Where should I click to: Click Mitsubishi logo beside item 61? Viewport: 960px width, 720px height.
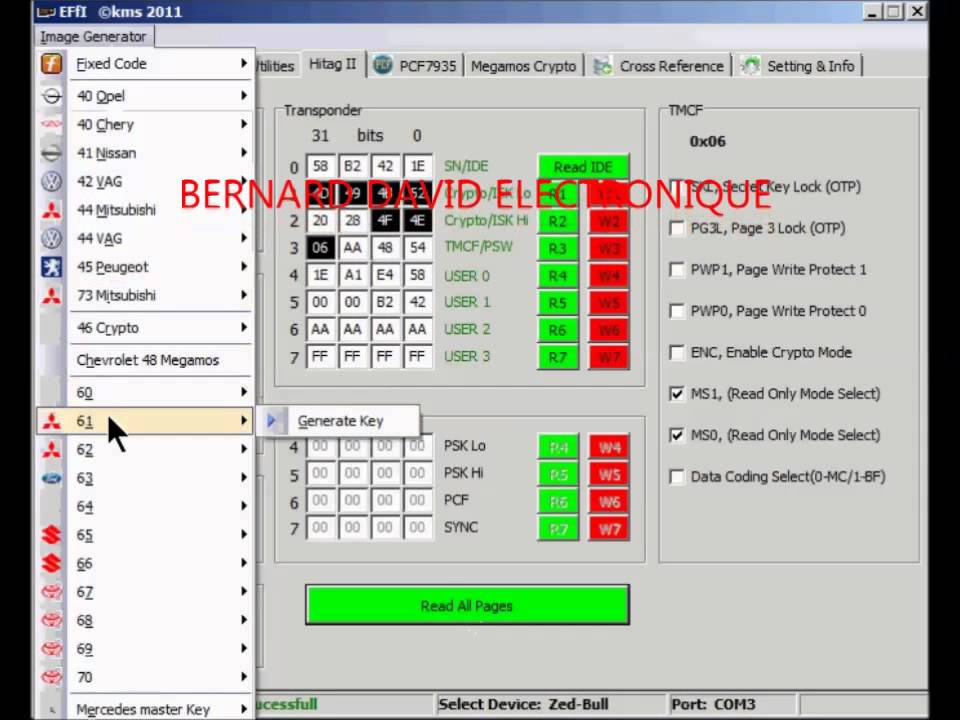coord(51,421)
